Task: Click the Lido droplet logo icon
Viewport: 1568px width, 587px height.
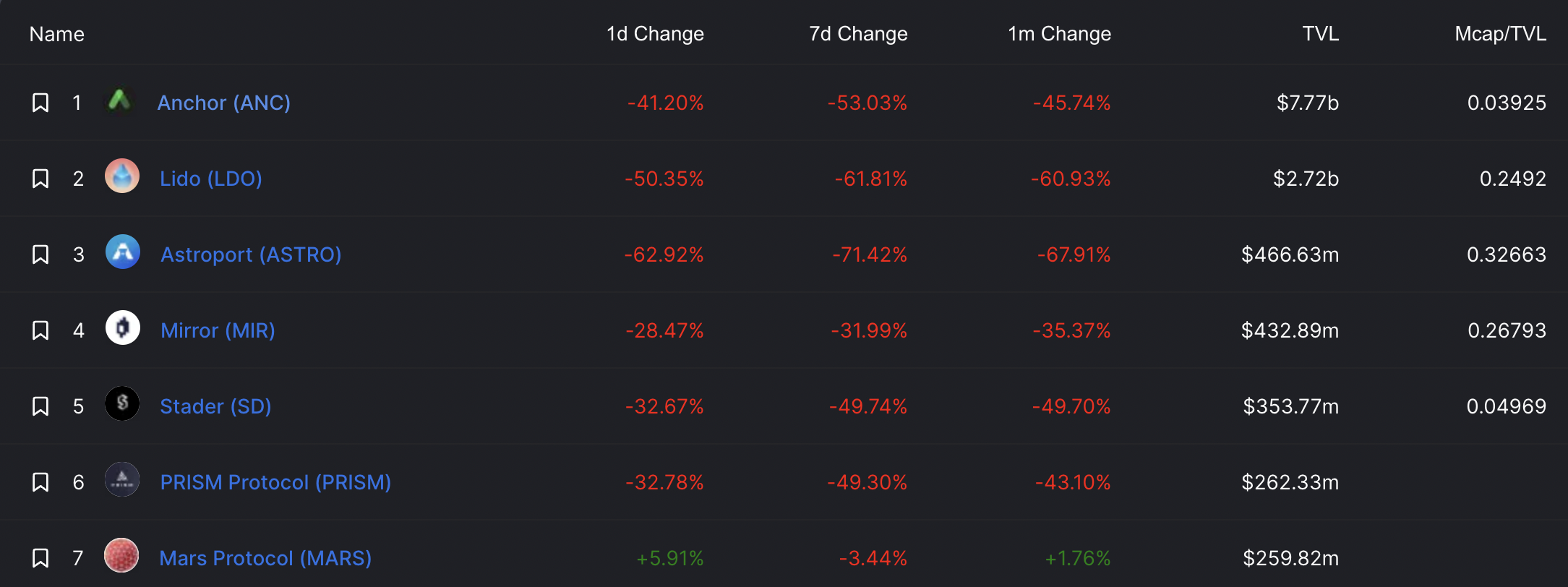Action: point(122,176)
